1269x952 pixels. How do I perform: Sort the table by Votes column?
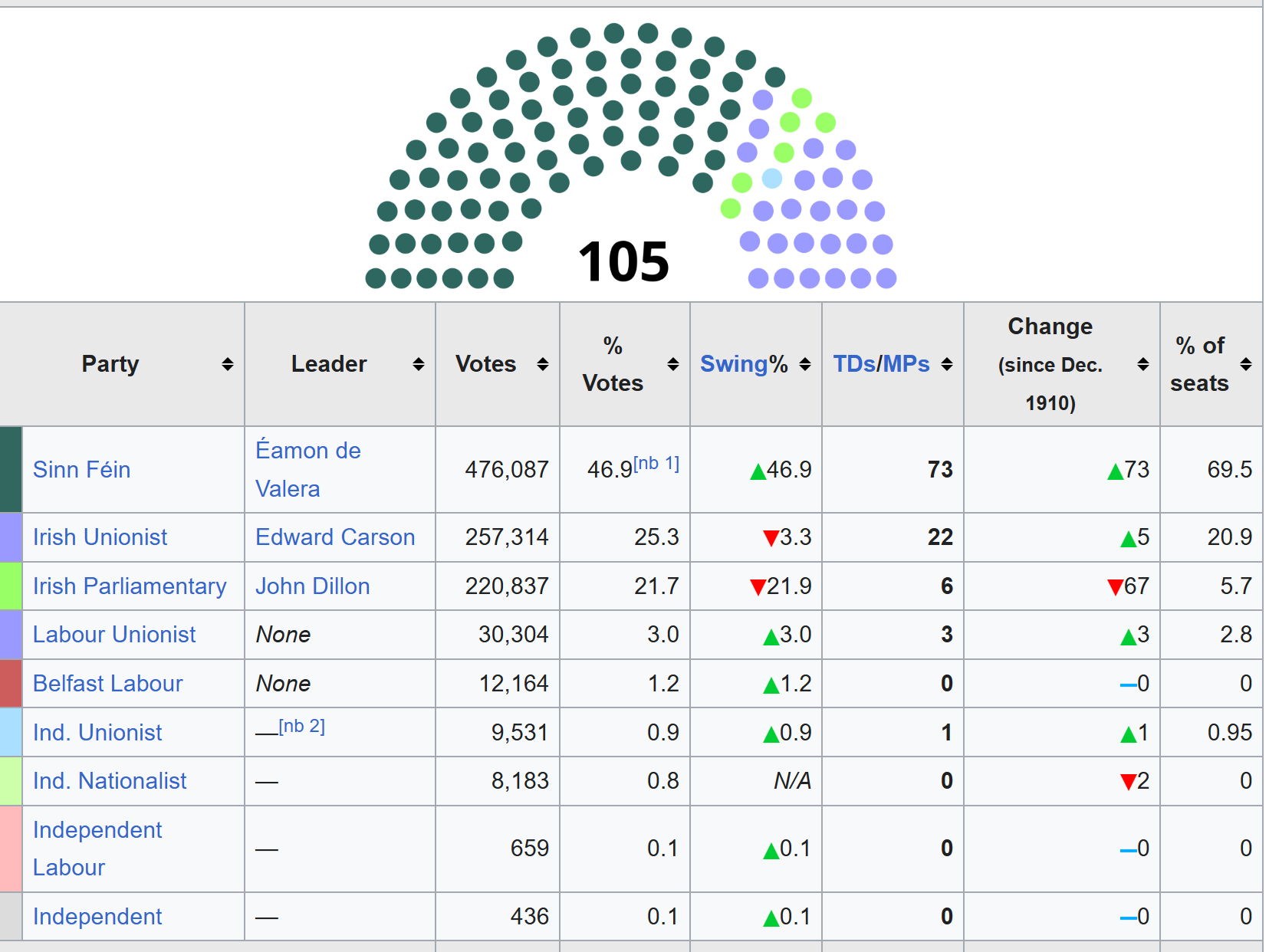click(x=544, y=364)
